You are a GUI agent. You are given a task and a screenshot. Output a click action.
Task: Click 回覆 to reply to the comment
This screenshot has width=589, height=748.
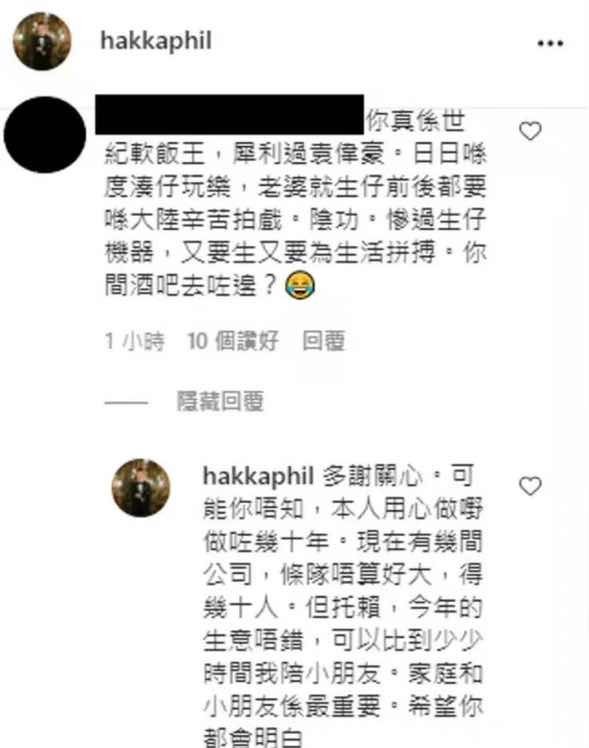[324, 341]
